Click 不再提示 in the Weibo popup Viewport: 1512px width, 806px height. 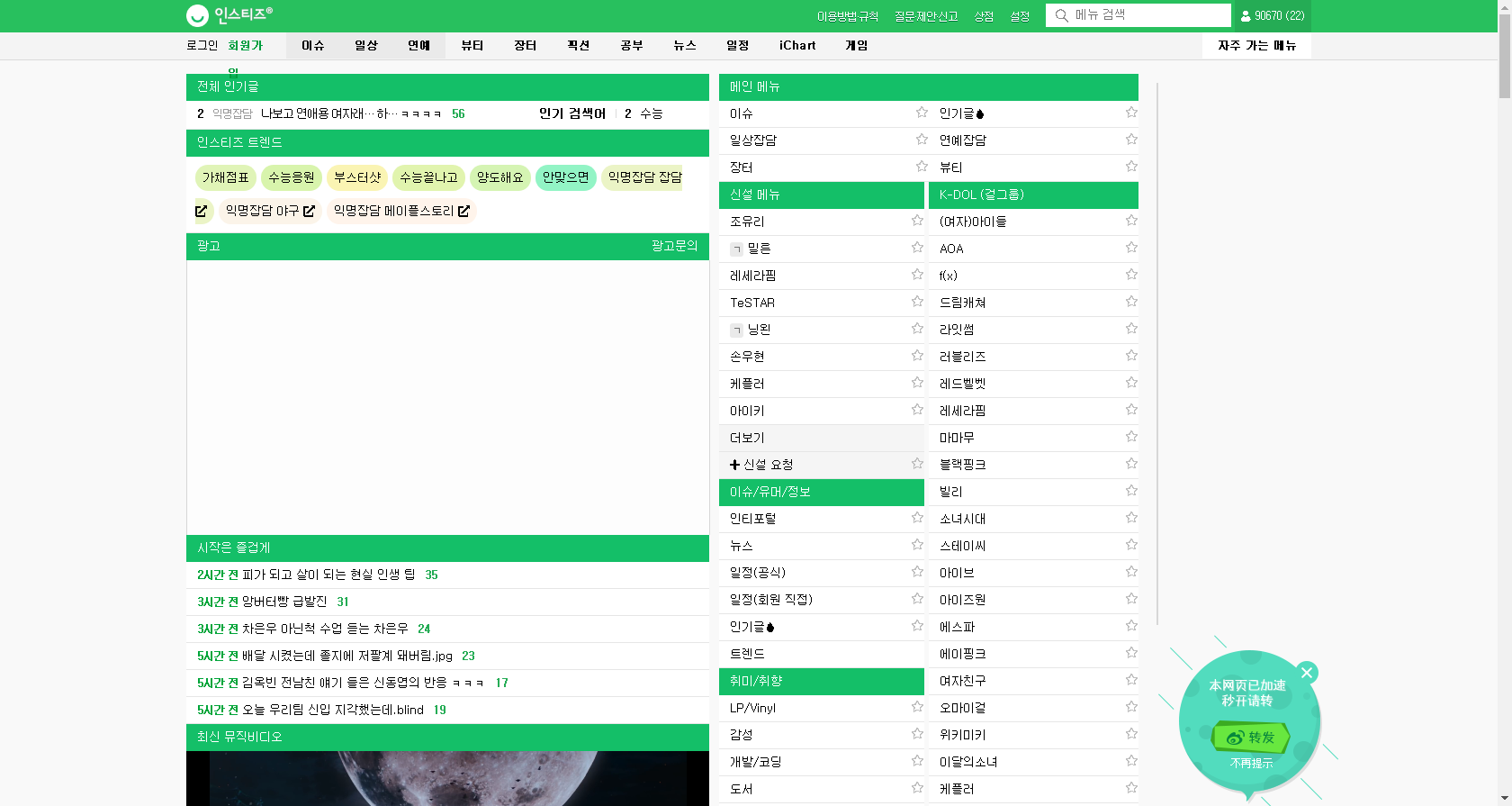[1251, 764]
